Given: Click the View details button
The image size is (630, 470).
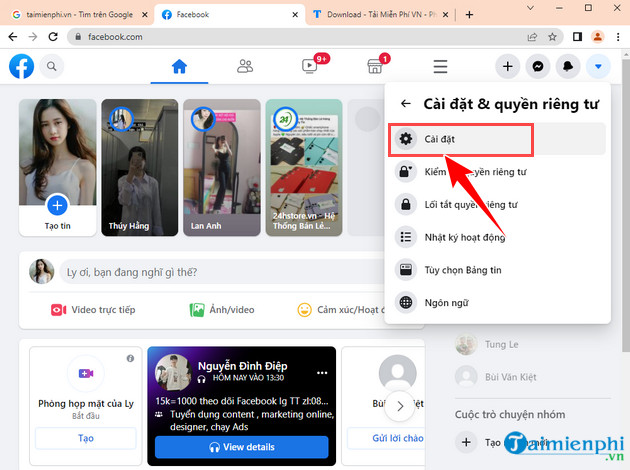Looking at the screenshot, I should (x=241, y=447).
